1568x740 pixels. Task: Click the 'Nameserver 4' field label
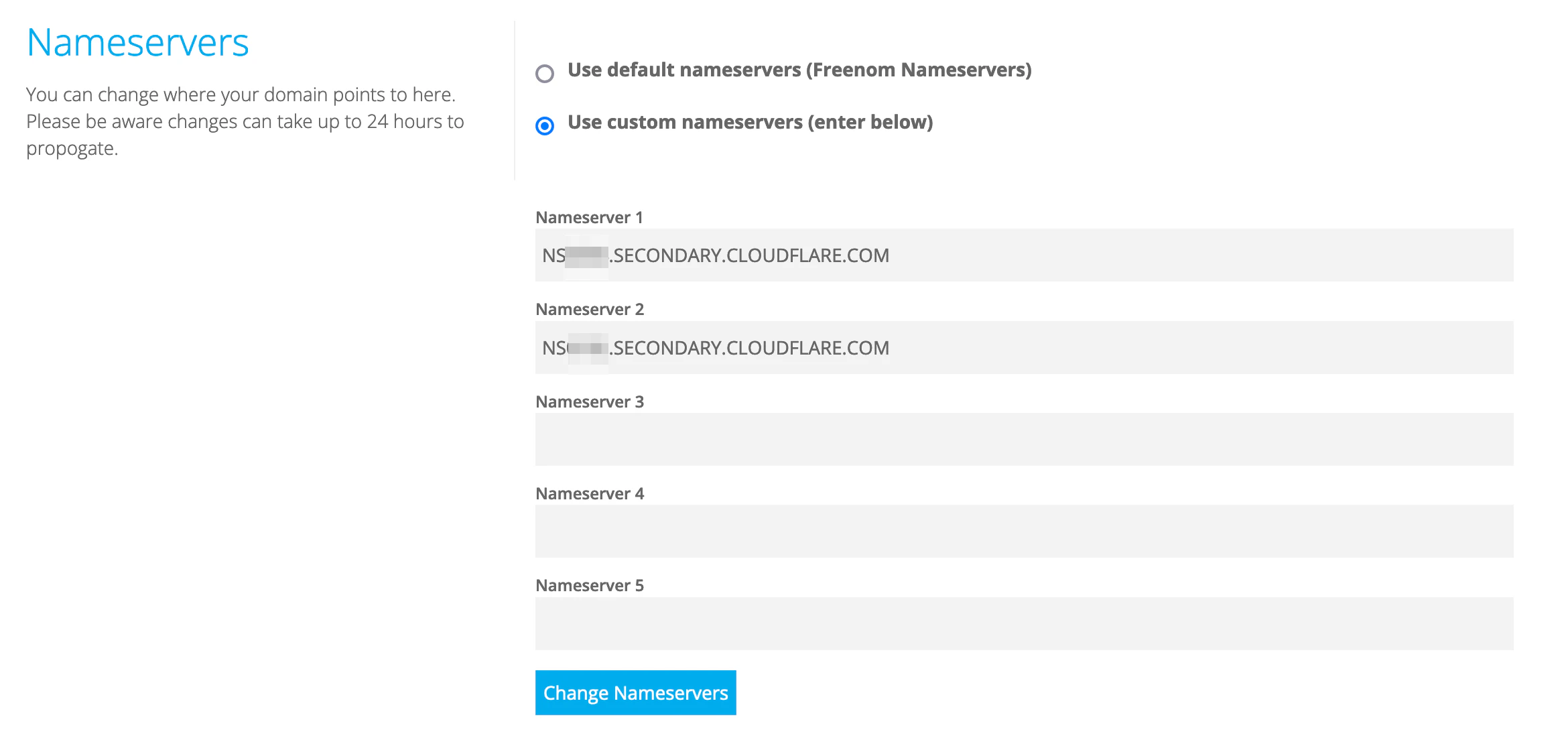coord(590,493)
